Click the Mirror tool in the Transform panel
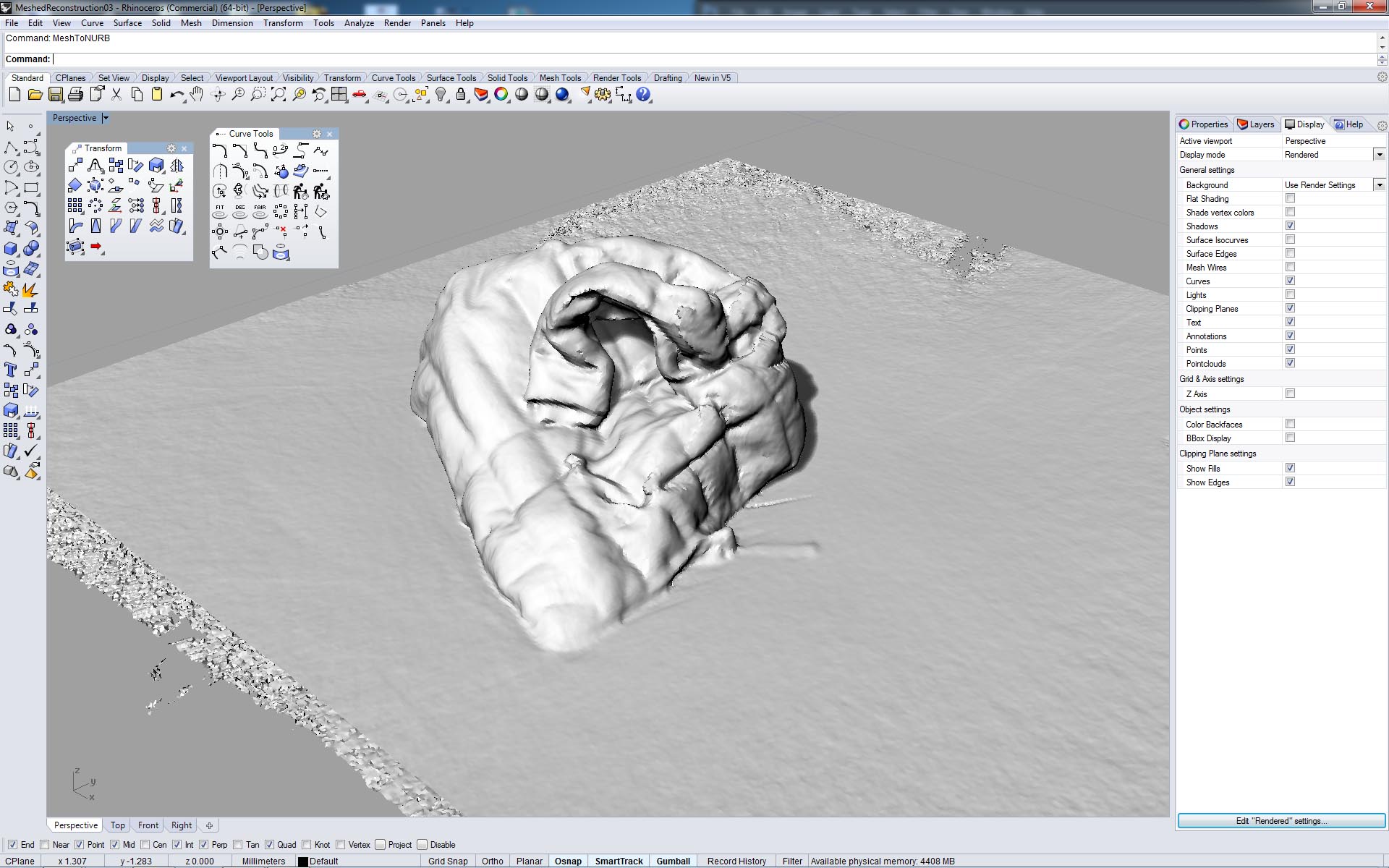The image size is (1389, 868). pos(177,166)
